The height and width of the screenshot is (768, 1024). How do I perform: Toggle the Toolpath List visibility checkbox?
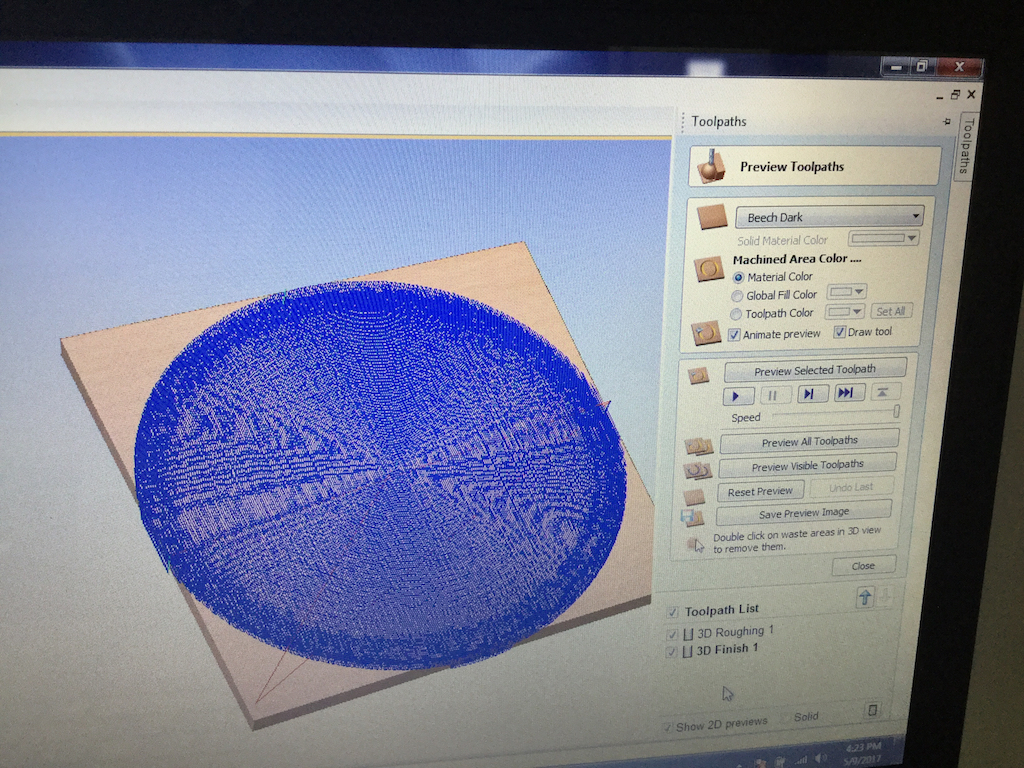[673, 613]
